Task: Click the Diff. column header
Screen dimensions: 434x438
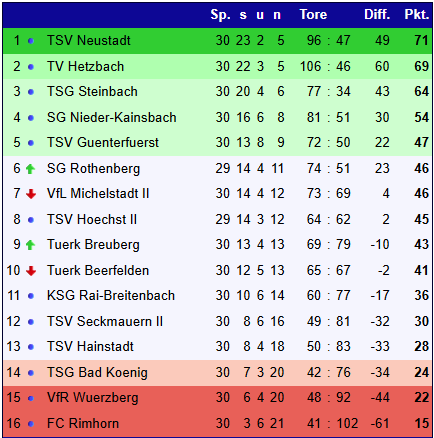Action: click(x=377, y=15)
